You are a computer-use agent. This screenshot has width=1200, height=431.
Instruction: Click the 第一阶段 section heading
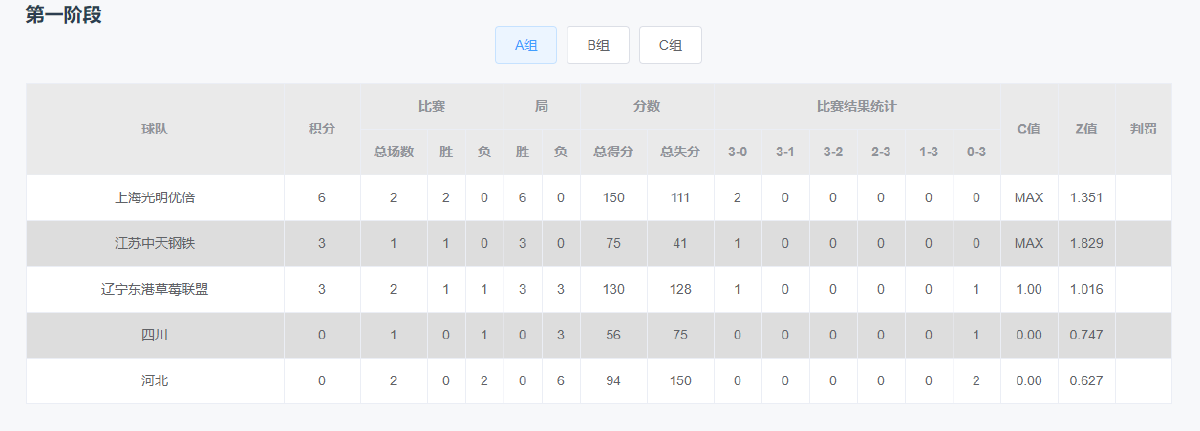coord(64,15)
